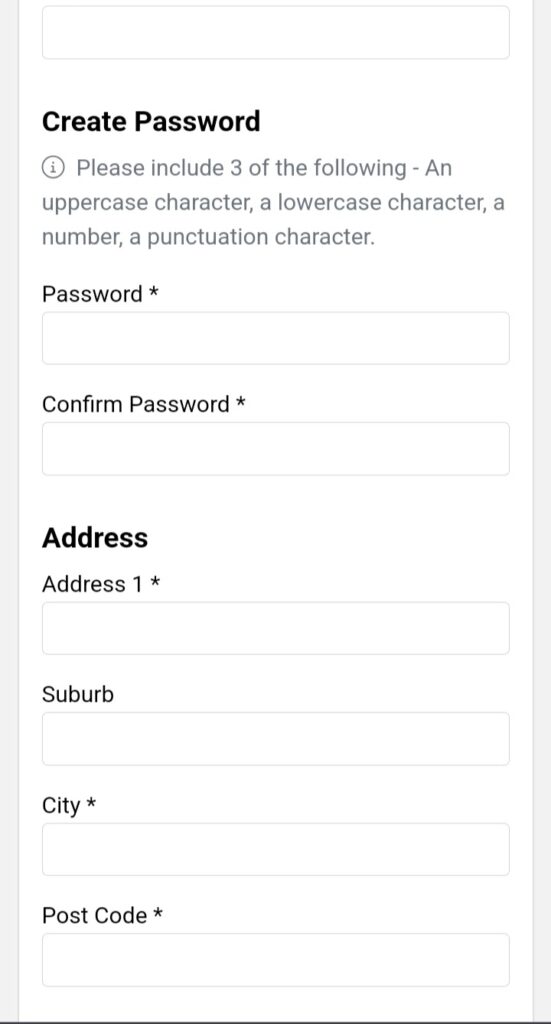This screenshot has height=1024, width=551.
Task: Click the Confirm Password label
Action: click(136, 404)
